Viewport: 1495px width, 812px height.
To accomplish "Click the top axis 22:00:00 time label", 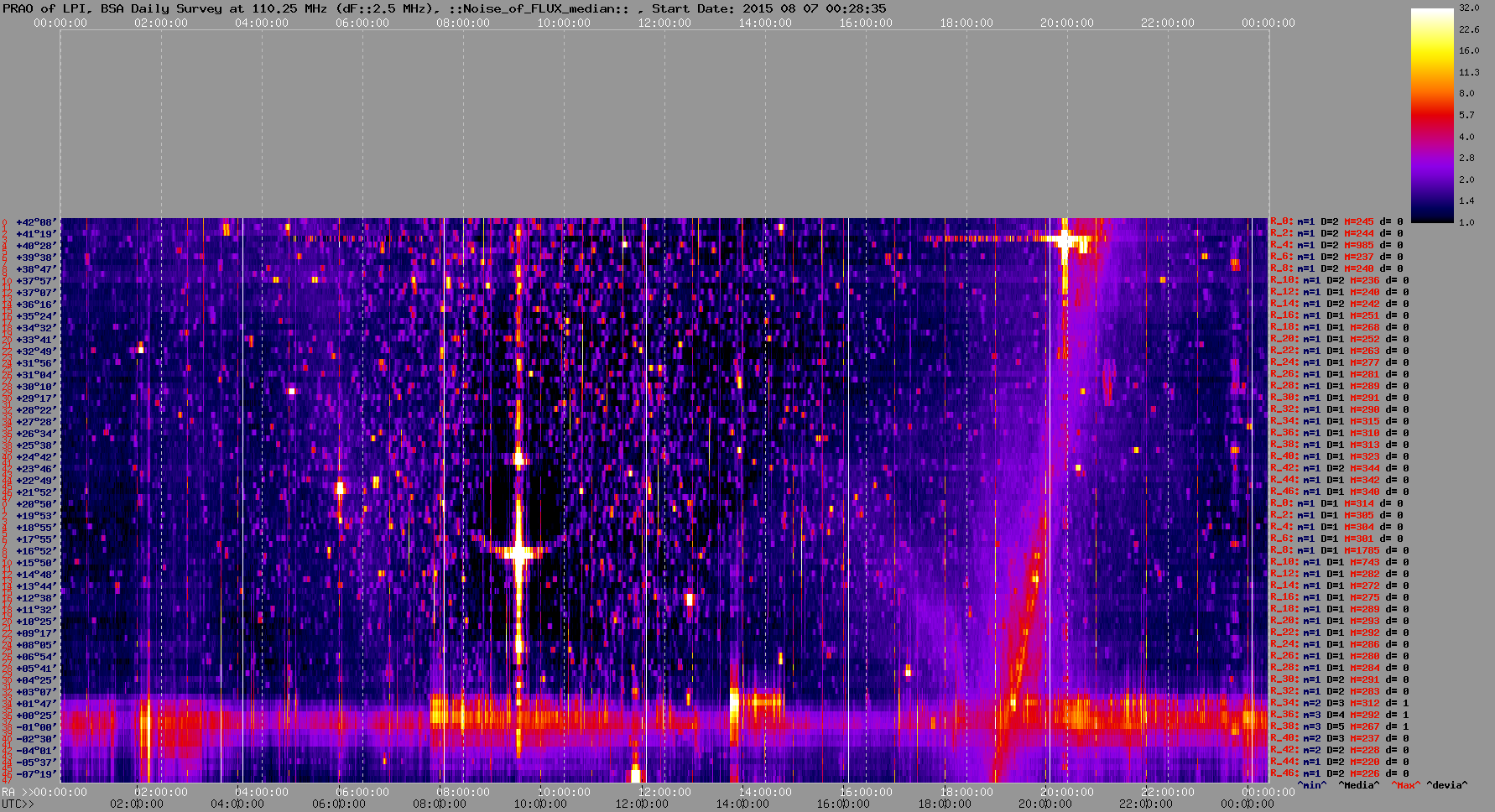I will click(x=1168, y=23).
